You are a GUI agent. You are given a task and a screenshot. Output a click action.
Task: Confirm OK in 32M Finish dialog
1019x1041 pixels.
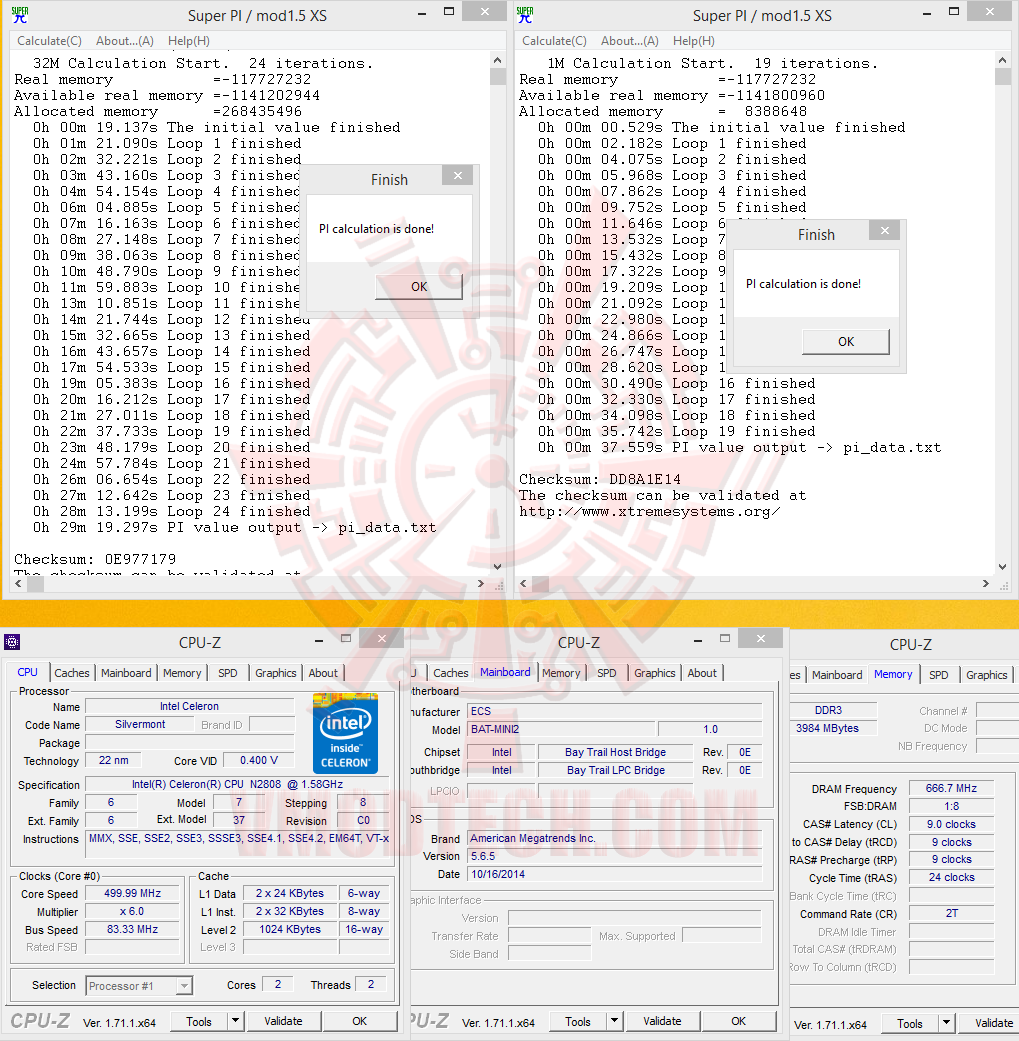419,287
